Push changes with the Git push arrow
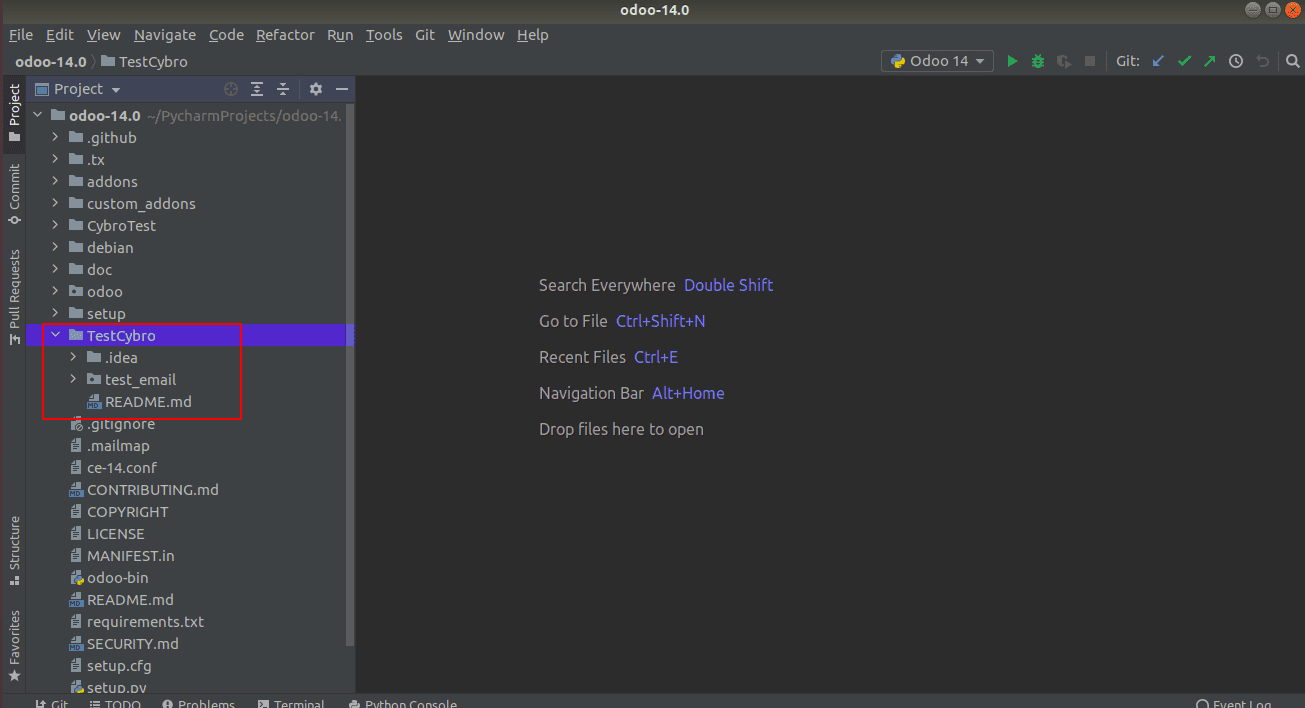This screenshot has width=1305, height=708. tap(1209, 61)
